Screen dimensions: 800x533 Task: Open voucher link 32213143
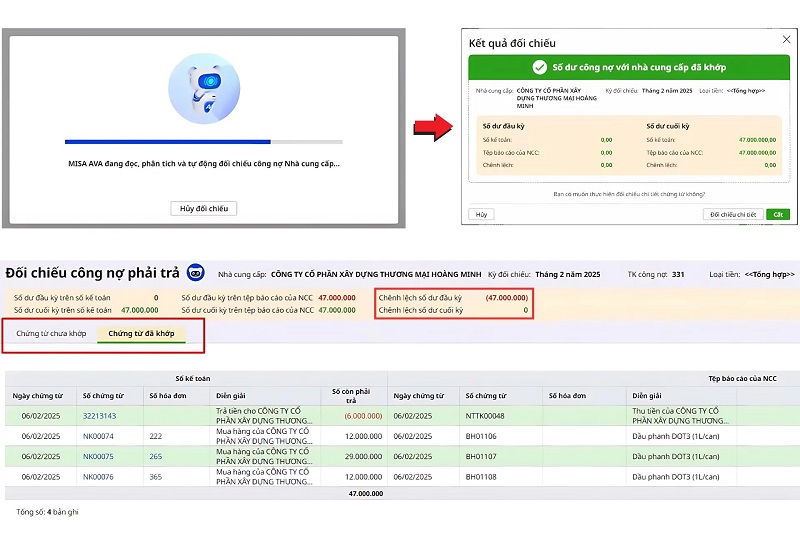(x=99, y=416)
